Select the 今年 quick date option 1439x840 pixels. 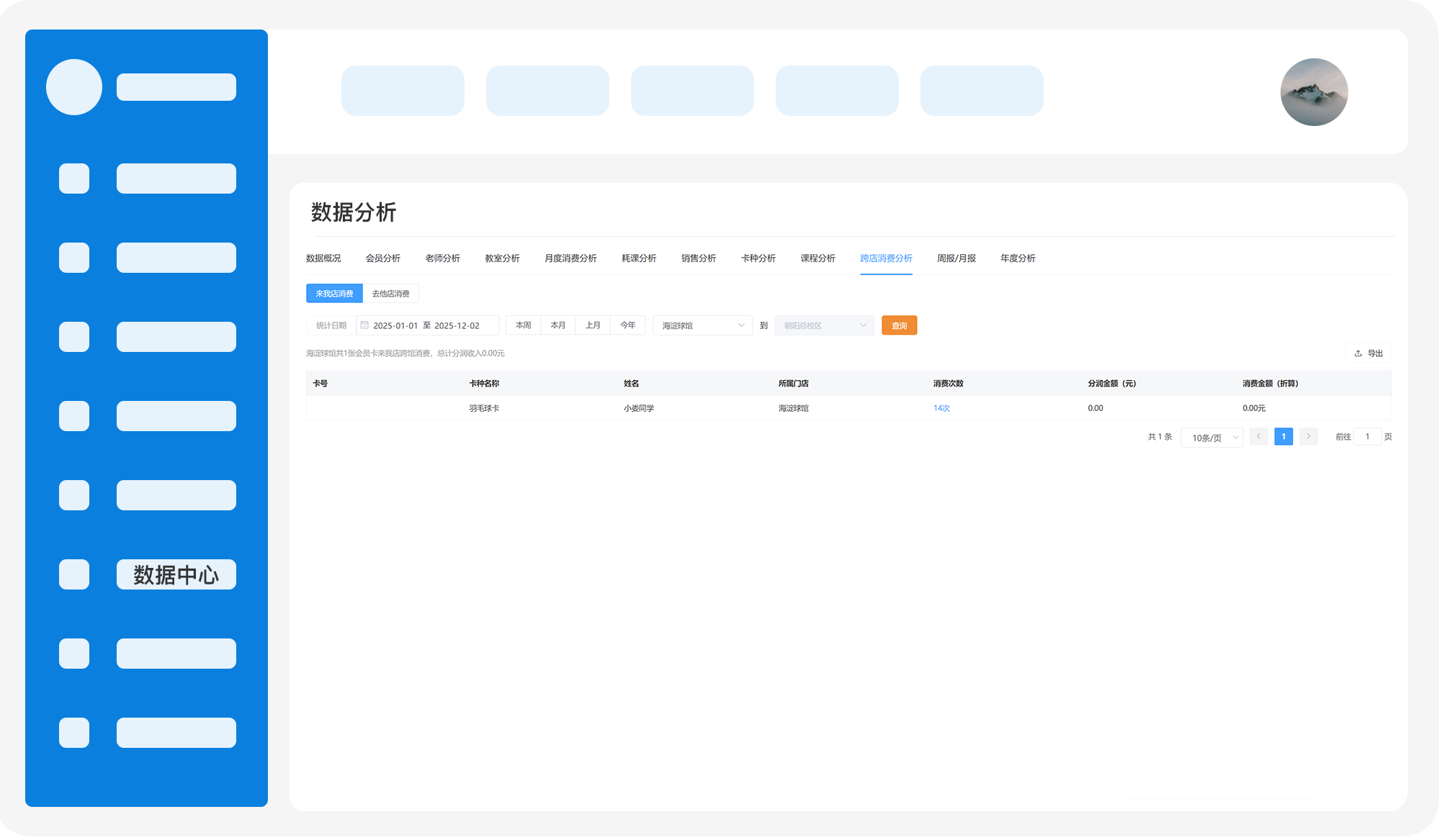[628, 325]
